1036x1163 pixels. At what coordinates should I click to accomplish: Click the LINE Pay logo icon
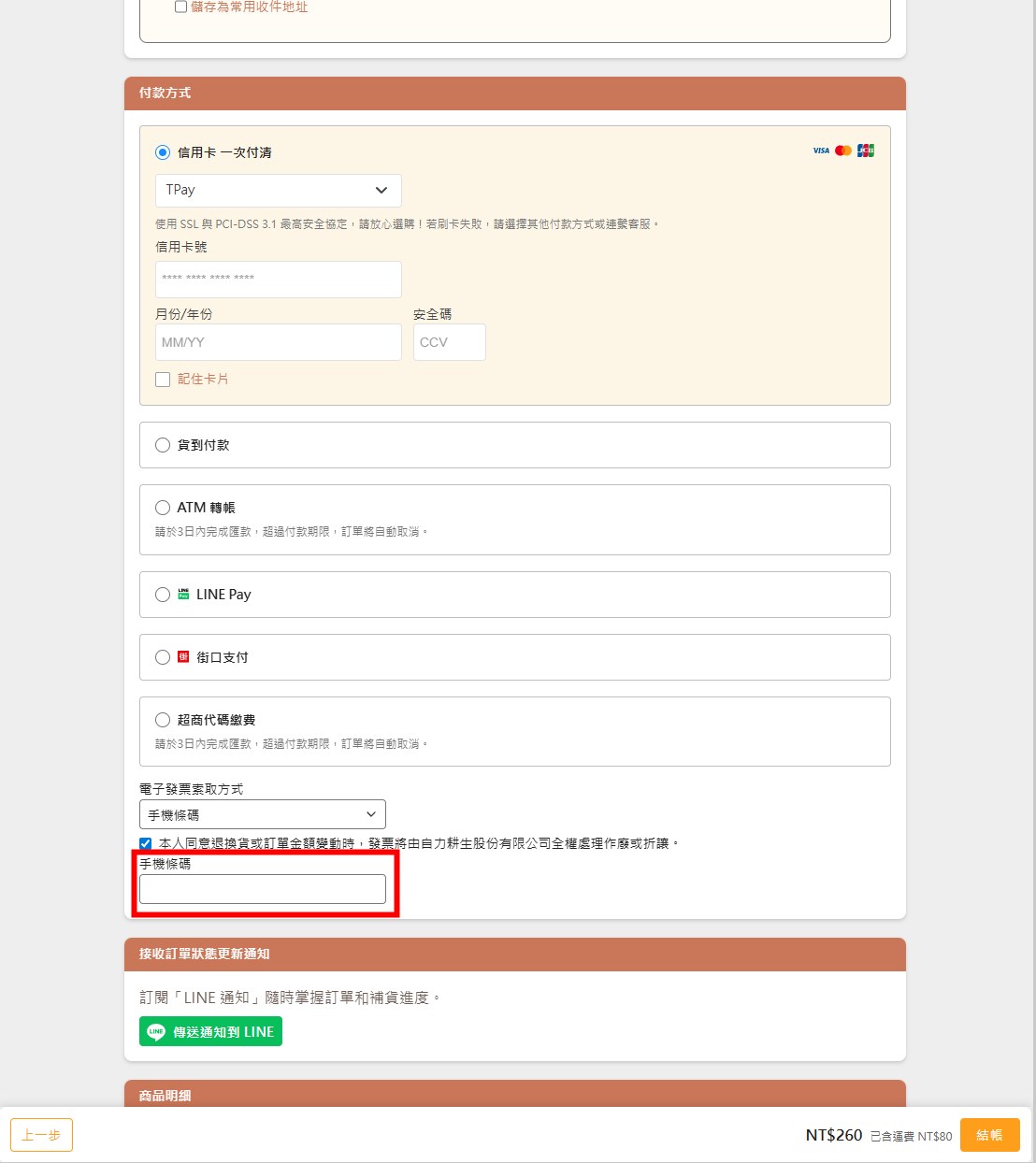click(183, 594)
